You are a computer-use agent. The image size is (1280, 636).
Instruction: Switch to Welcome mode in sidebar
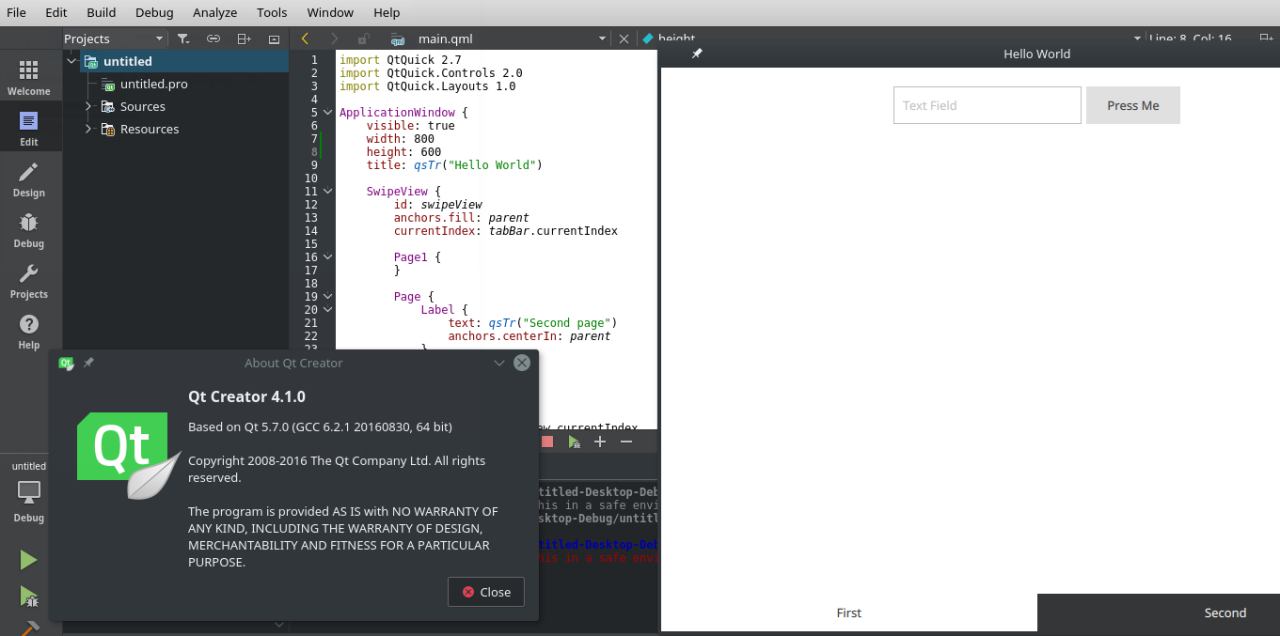pos(29,77)
